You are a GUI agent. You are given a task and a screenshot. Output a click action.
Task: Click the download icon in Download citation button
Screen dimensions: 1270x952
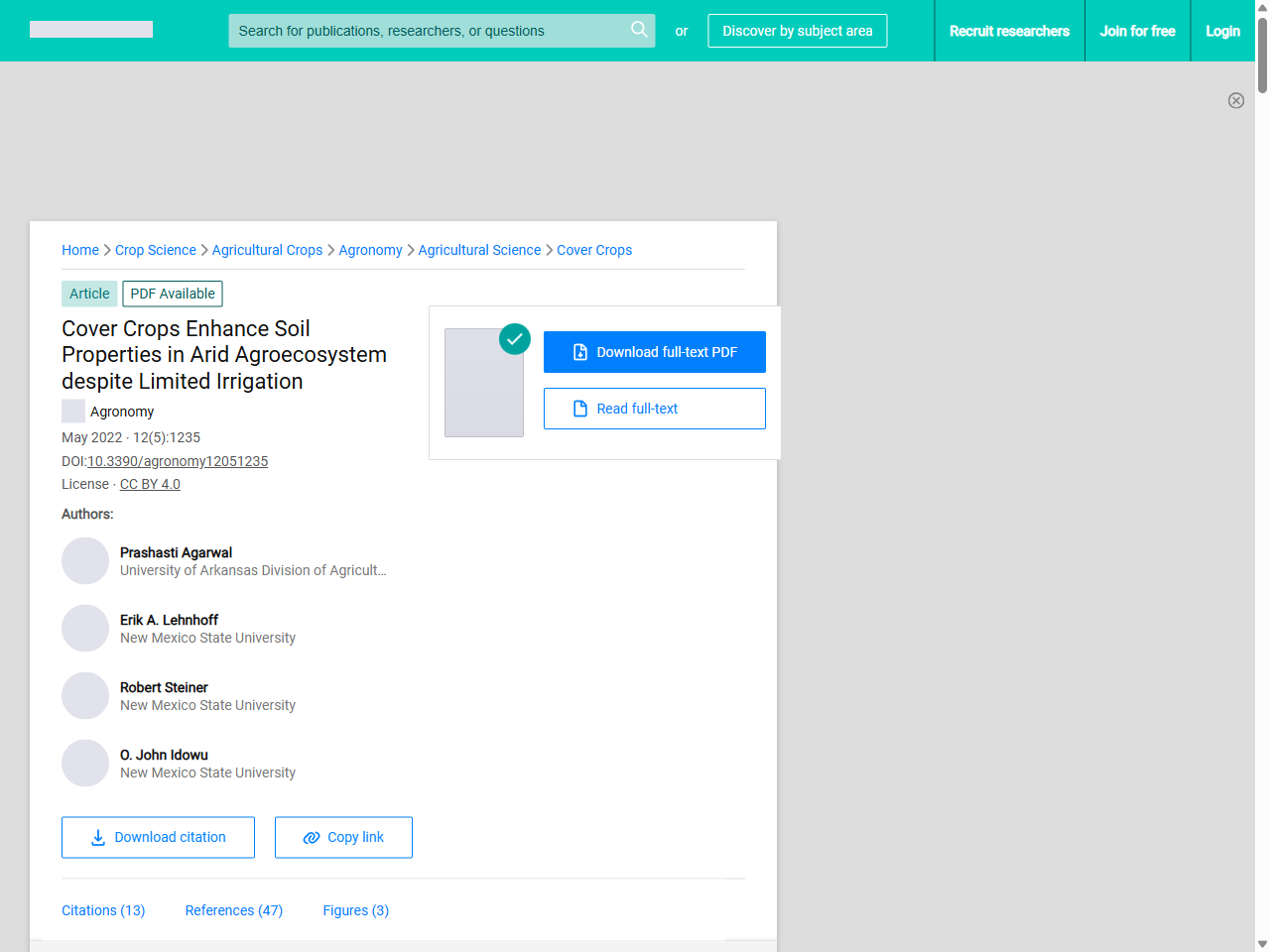pyautogui.click(x=98, y=838)
